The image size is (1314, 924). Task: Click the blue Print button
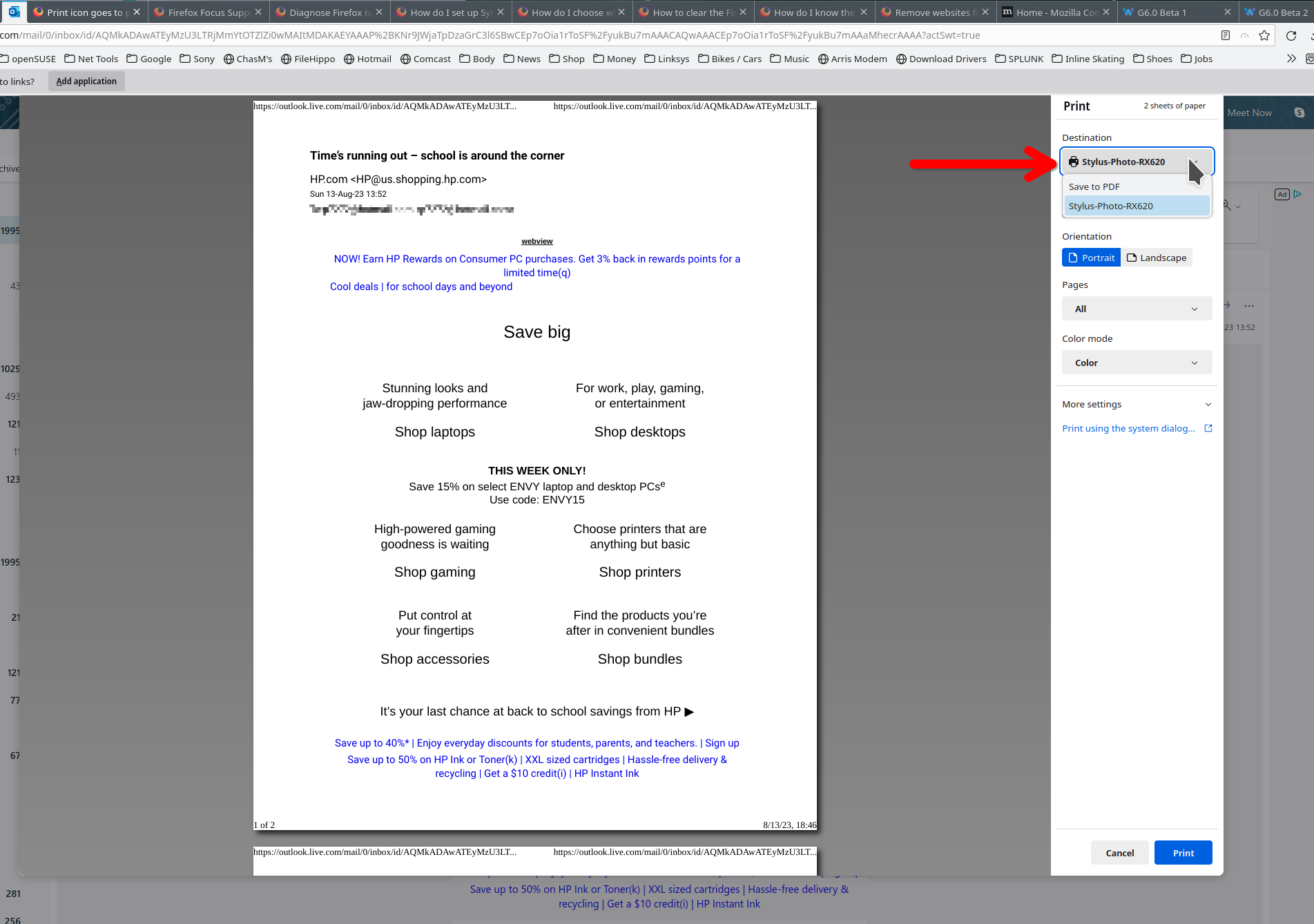[1183, 853]
